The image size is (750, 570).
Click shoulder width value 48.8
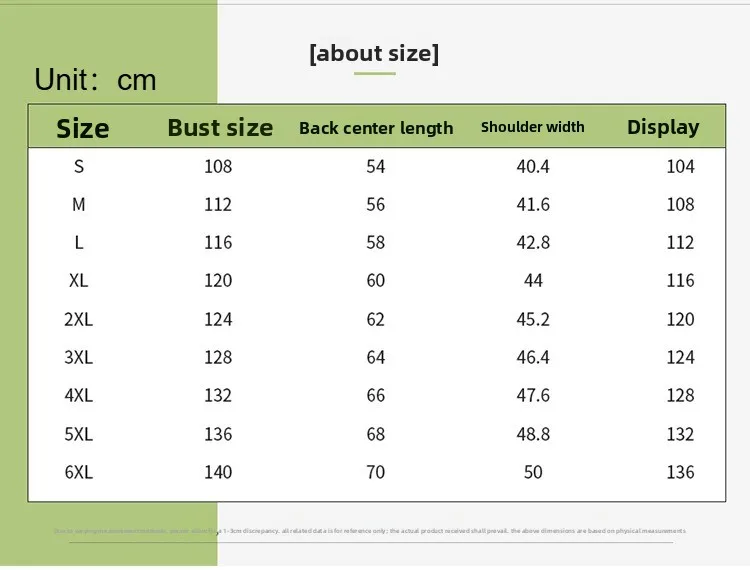(533, 434)
